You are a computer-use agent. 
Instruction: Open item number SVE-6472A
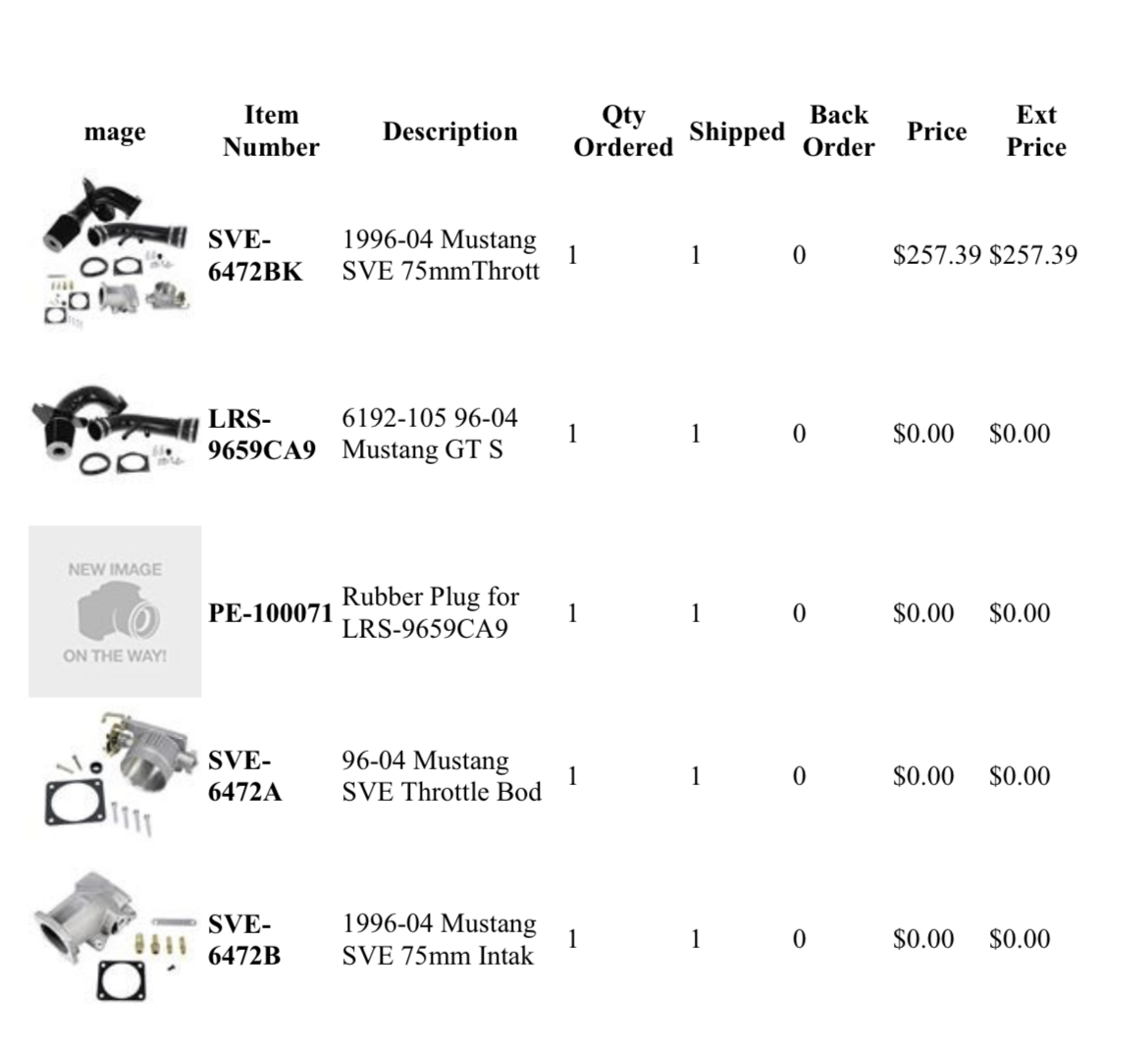pos(244,775)
